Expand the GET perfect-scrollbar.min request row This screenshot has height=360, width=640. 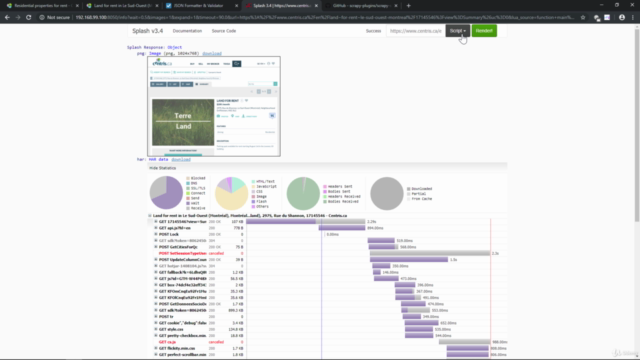[x=156, y=354]
